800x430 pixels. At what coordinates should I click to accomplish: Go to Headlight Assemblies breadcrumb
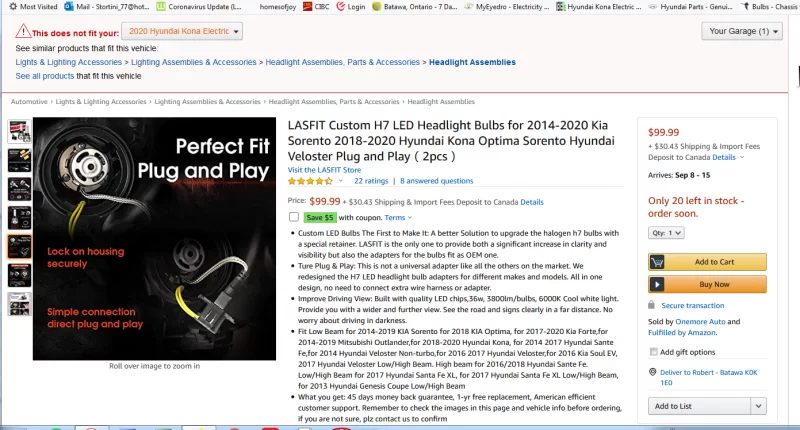pyautogui.click(x=441, y=102)
